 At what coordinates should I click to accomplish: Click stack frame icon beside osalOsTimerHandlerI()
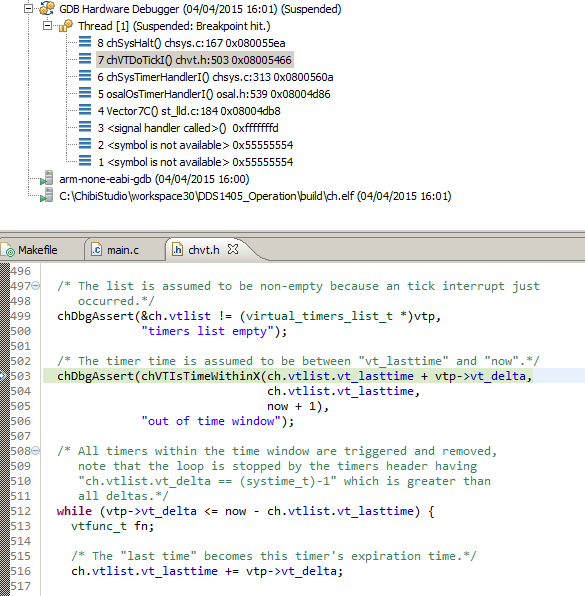point(85,92)
